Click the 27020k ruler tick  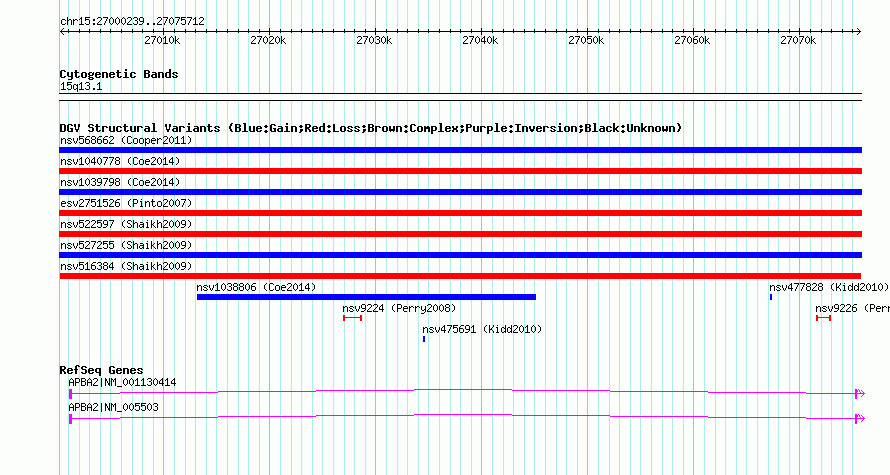(x=268, y=40)
